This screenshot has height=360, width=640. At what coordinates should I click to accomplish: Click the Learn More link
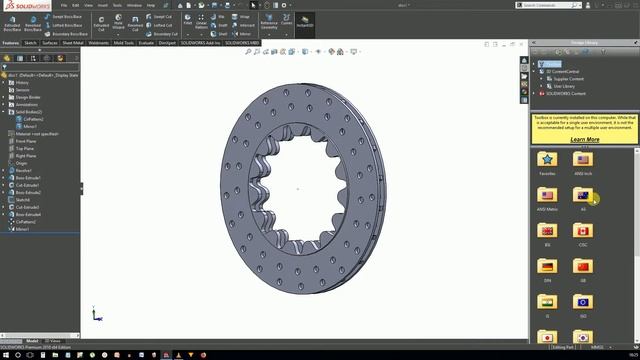coord(584,140)
